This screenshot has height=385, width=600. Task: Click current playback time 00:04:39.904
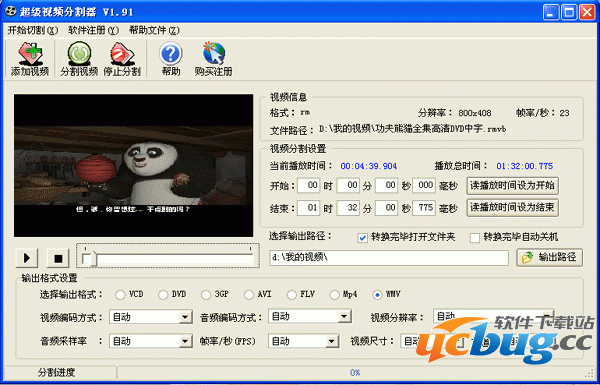click(x=368, y=166)
